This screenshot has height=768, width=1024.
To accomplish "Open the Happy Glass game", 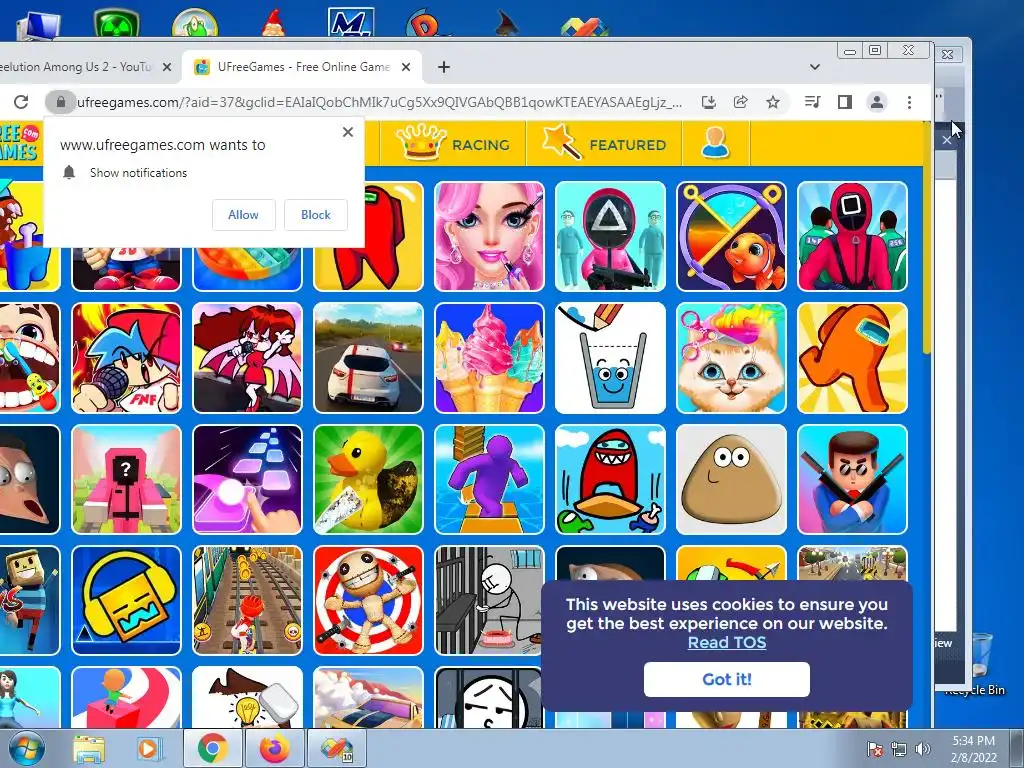I will [610, 358].
